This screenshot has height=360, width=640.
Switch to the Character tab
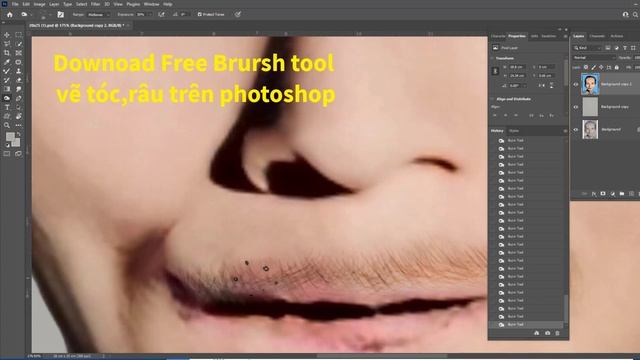pos(498,36)
